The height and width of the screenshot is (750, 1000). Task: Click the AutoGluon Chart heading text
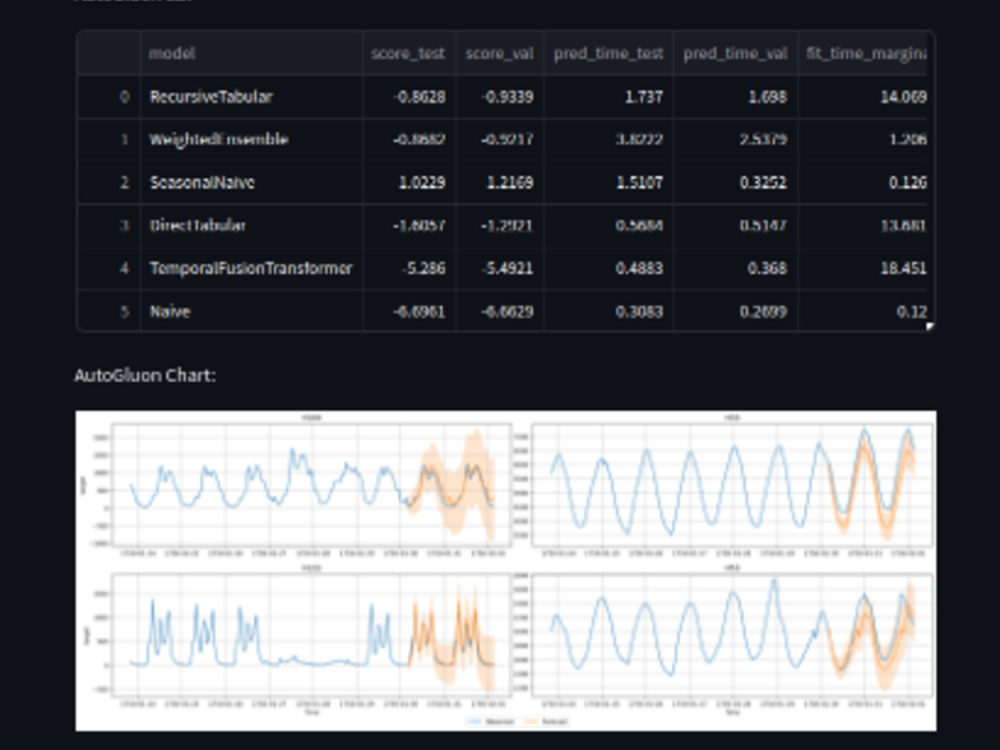pyautogui.click(x=145, y=375)
